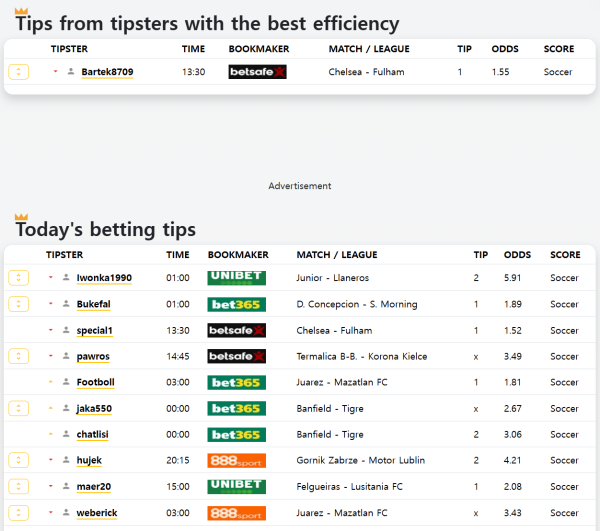Click the user profile icon beside Footboll
The image size is (600, 531).
66,382
